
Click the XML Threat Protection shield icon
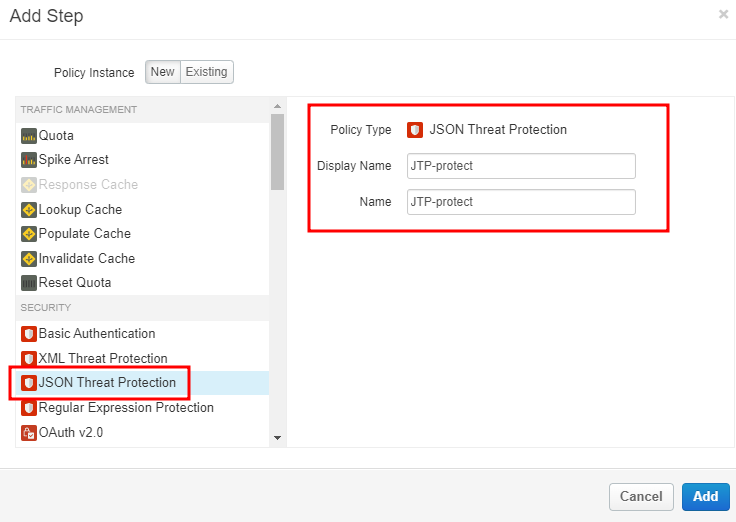point(29,359)
